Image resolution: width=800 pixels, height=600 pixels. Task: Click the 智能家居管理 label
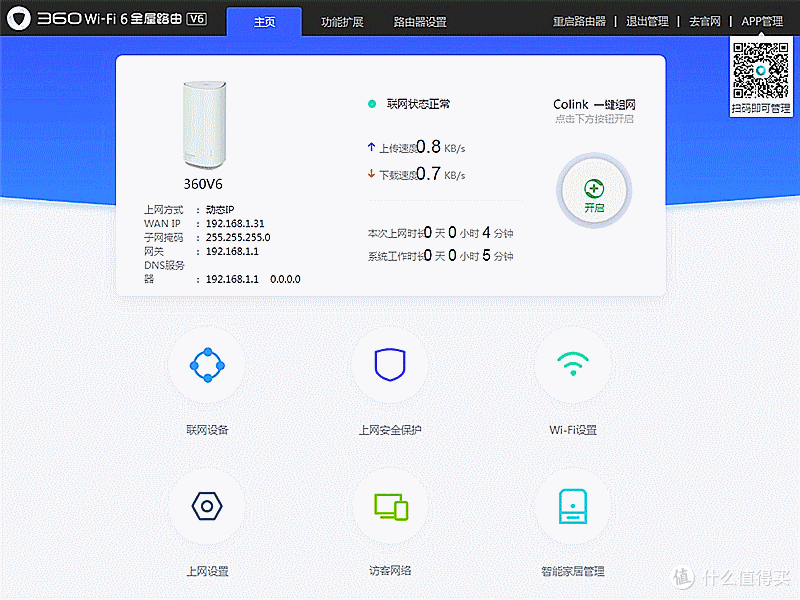click(x=572, y=571)
